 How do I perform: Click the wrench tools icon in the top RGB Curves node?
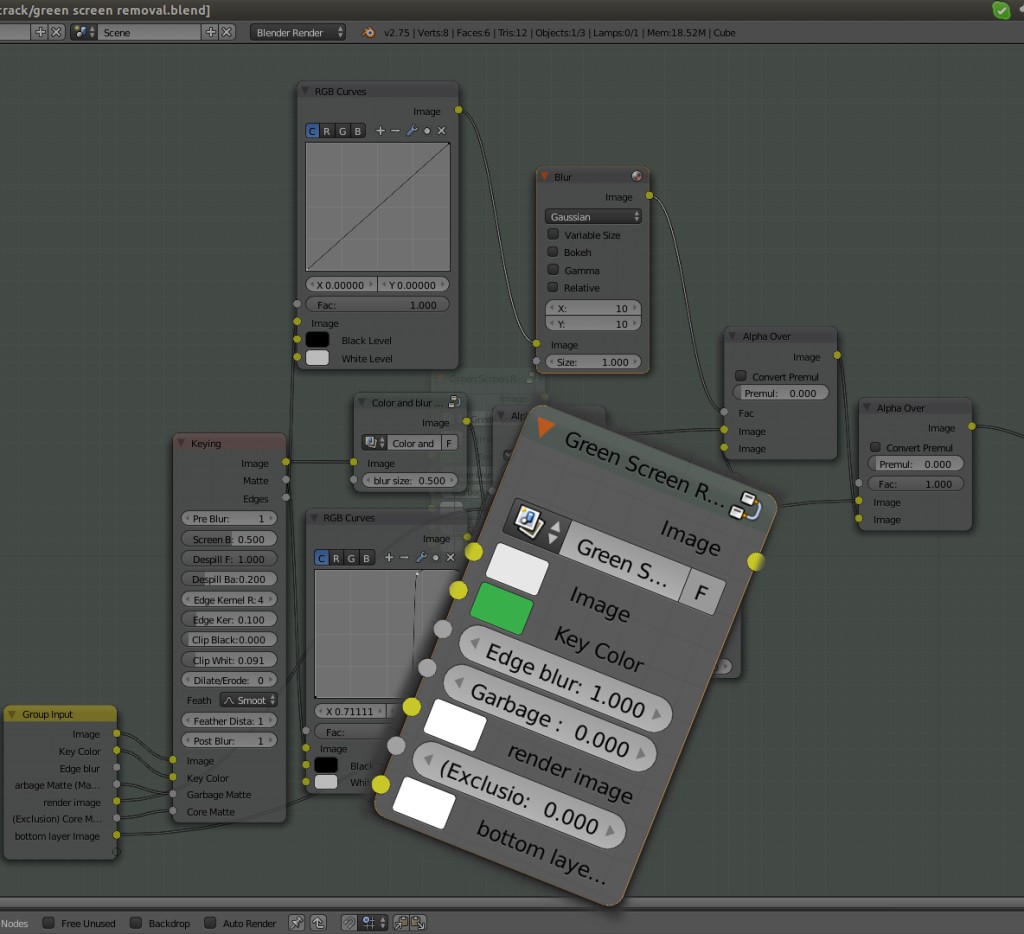(x=410, y=131)
